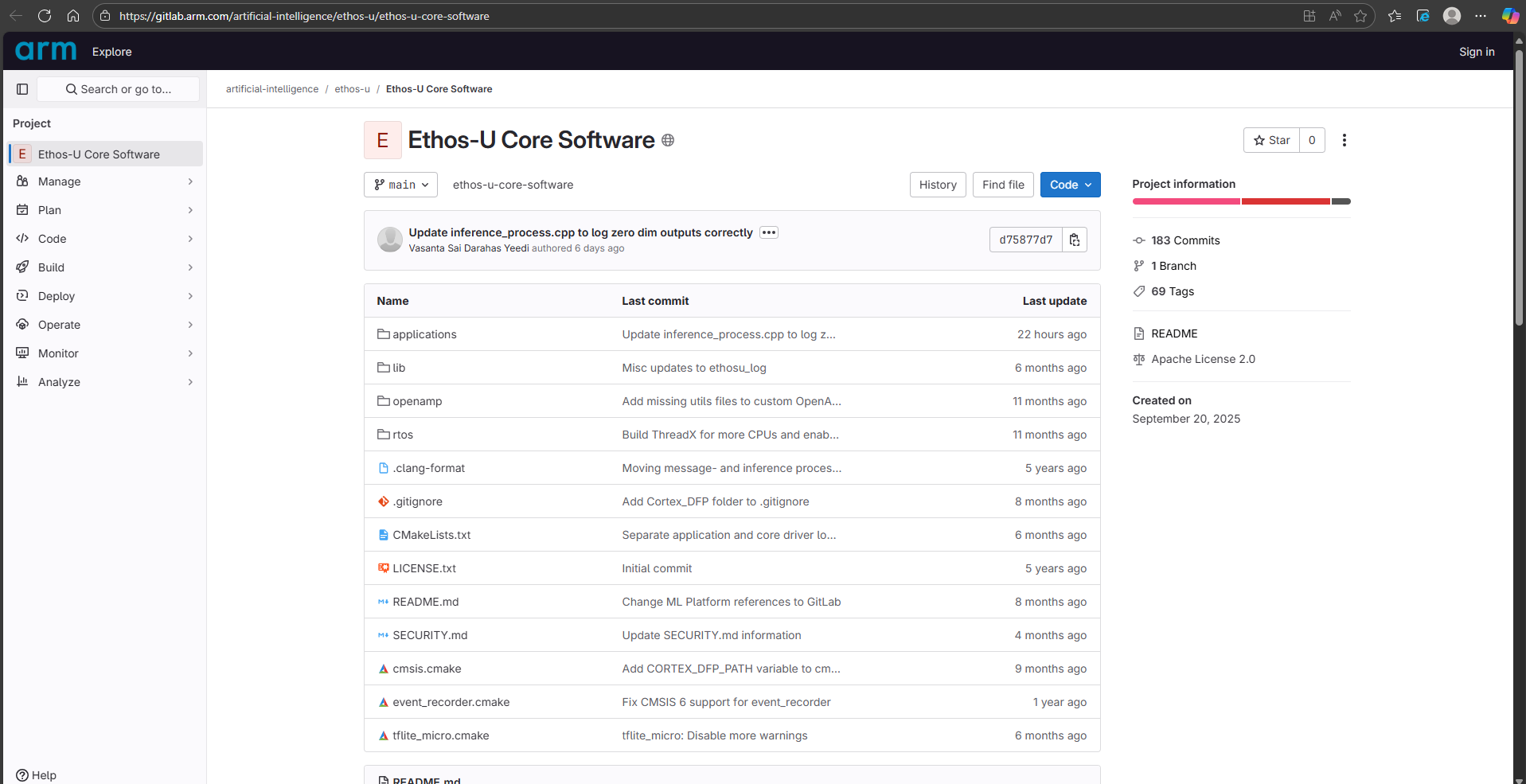Click the browser refresh icon

(x=45, y=16)
